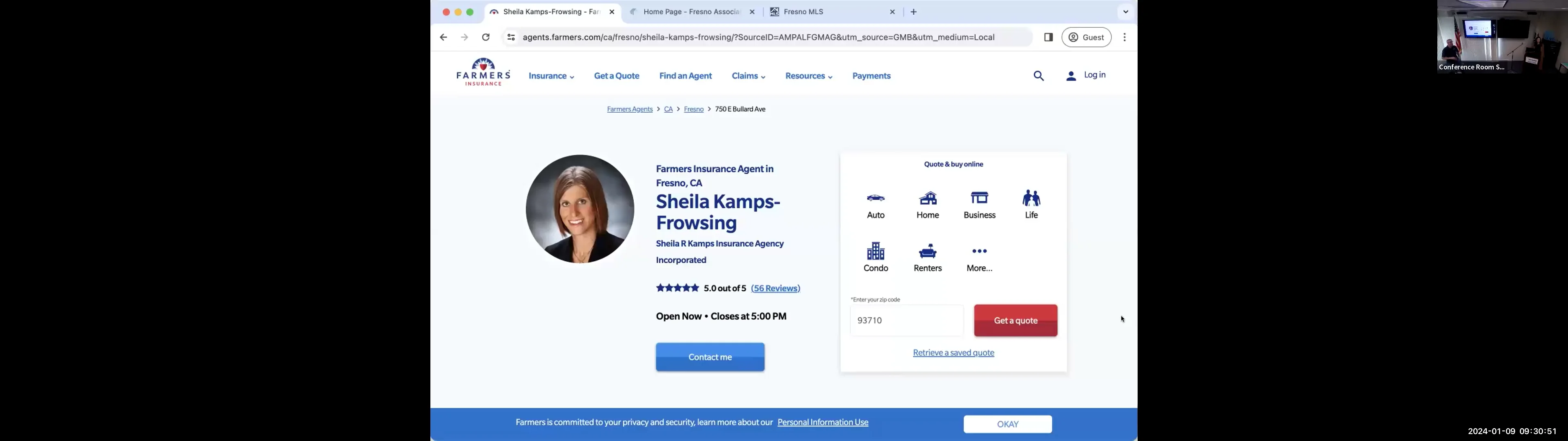Expand the Claims dropdown menu

click(748, 76)
